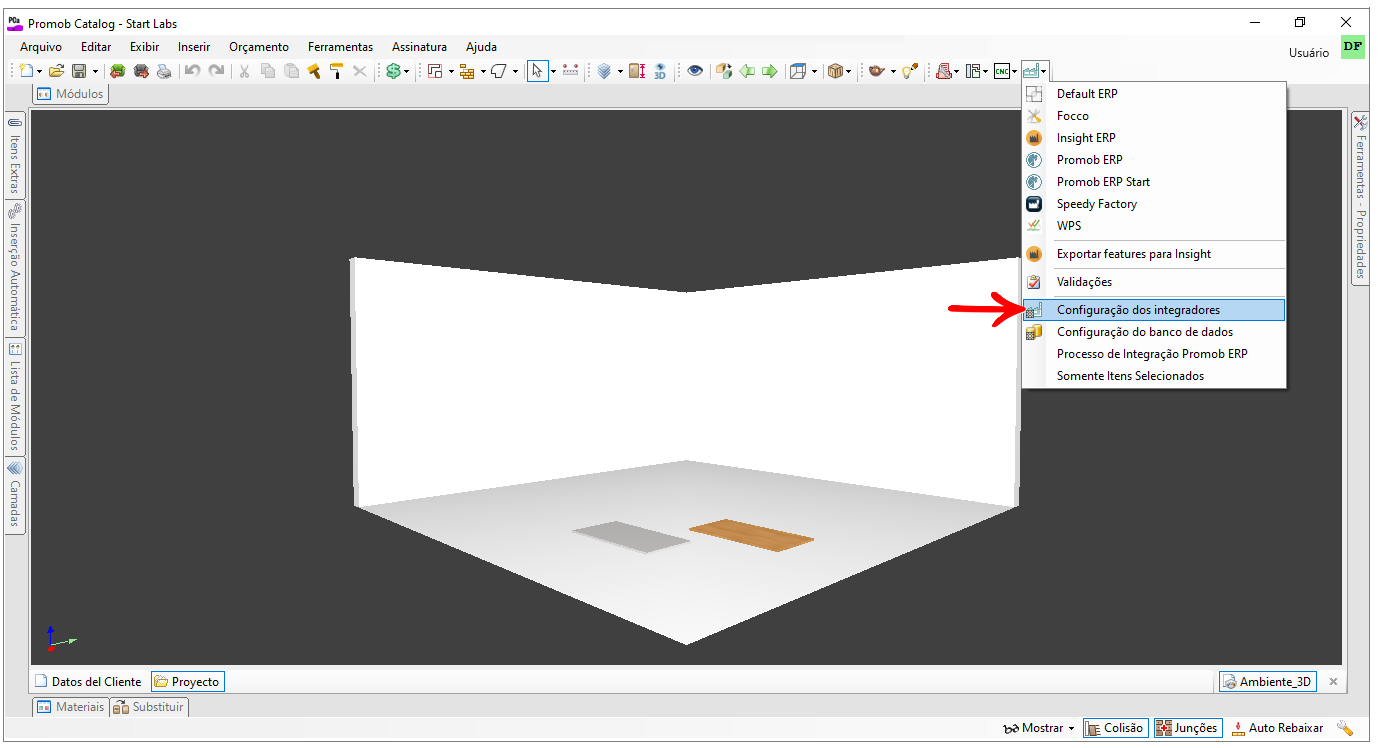The image size is (1378, 748).
Task: Open the Assinatura menu
Action: [x=419, y=47]
